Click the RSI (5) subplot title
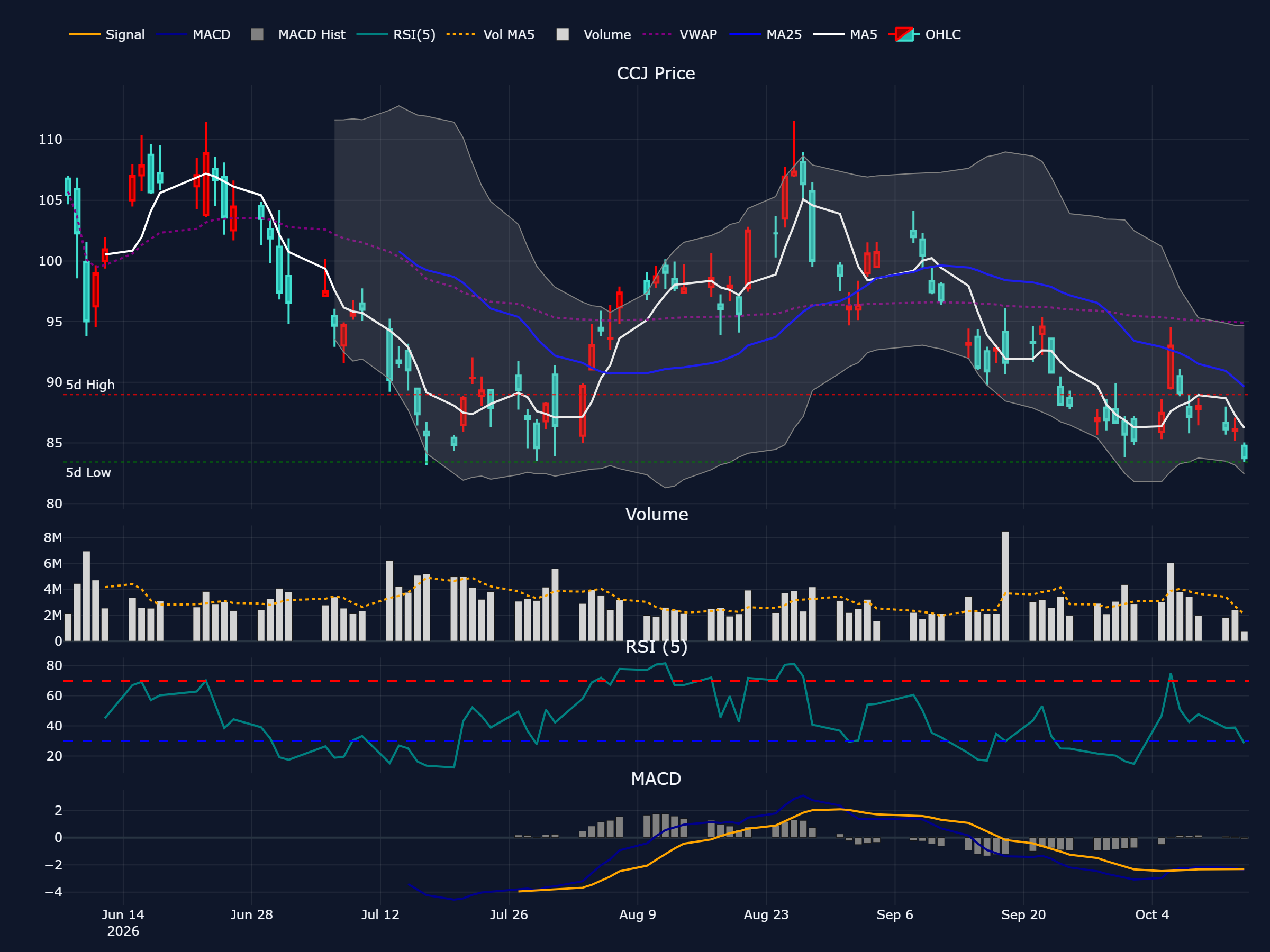 (656, 647)
